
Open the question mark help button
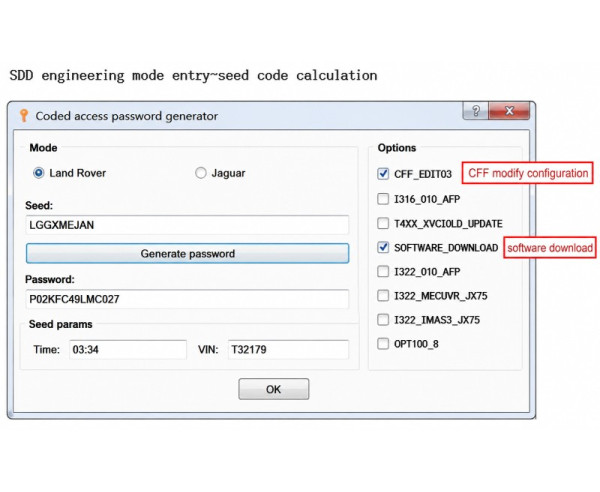pos(476,111)
